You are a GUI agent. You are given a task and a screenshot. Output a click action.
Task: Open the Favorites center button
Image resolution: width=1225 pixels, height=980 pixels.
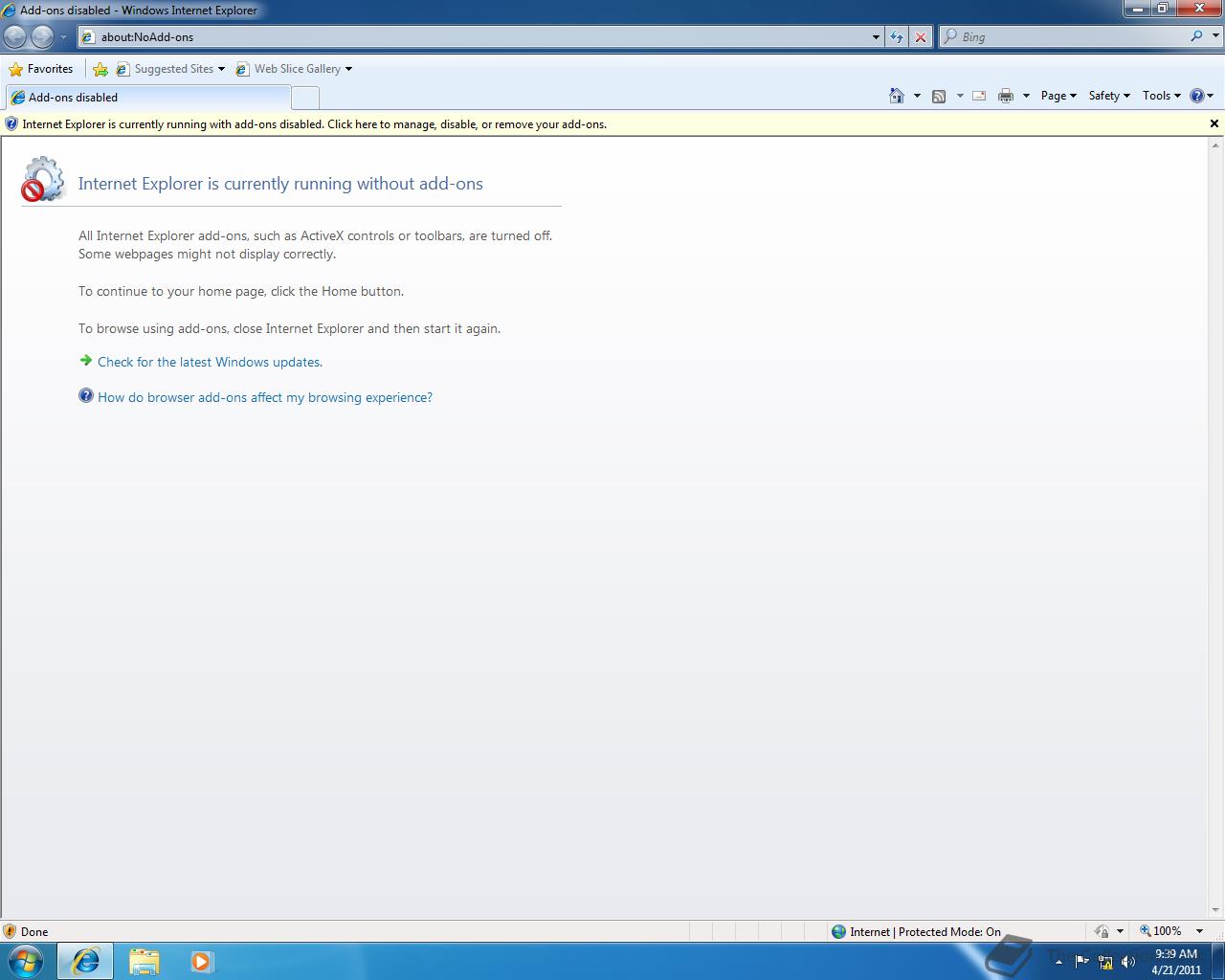[x=40, y=69]
